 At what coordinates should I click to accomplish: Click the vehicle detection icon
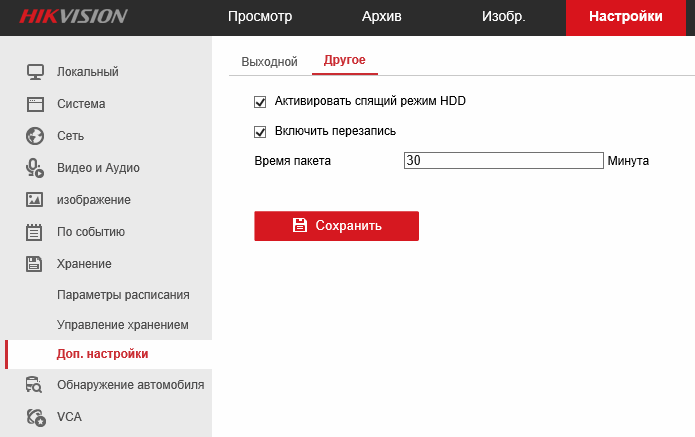(34, 384)
